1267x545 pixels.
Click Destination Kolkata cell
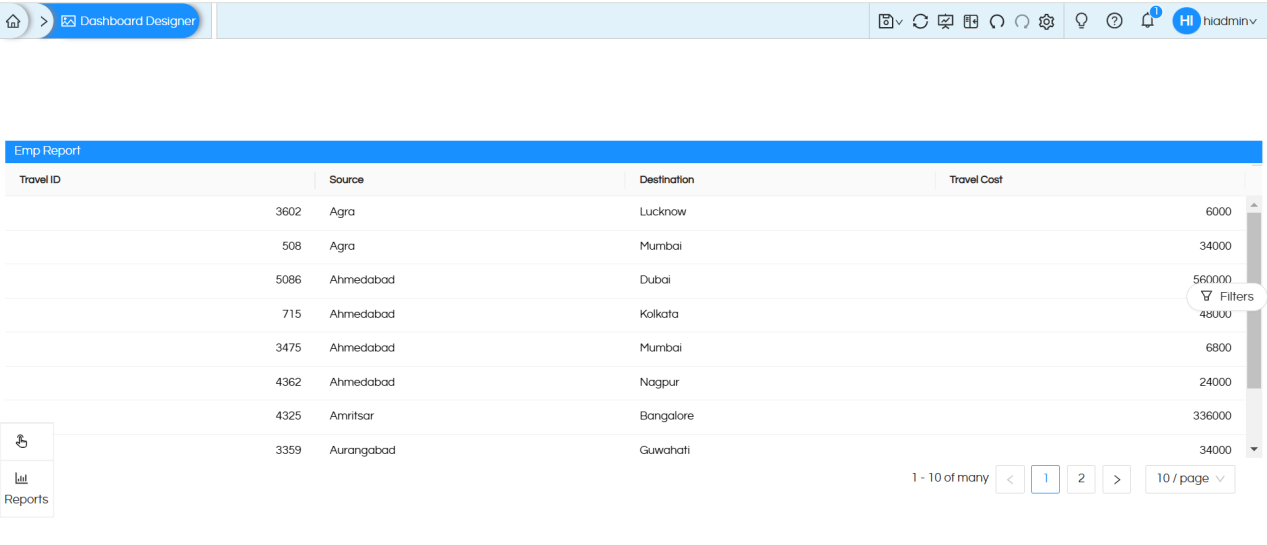659,314
